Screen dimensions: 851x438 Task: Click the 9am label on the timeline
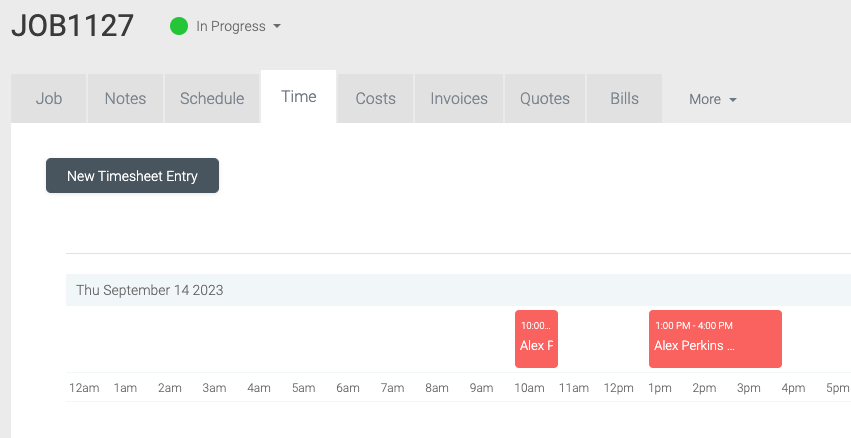click(x=481, y=388)
